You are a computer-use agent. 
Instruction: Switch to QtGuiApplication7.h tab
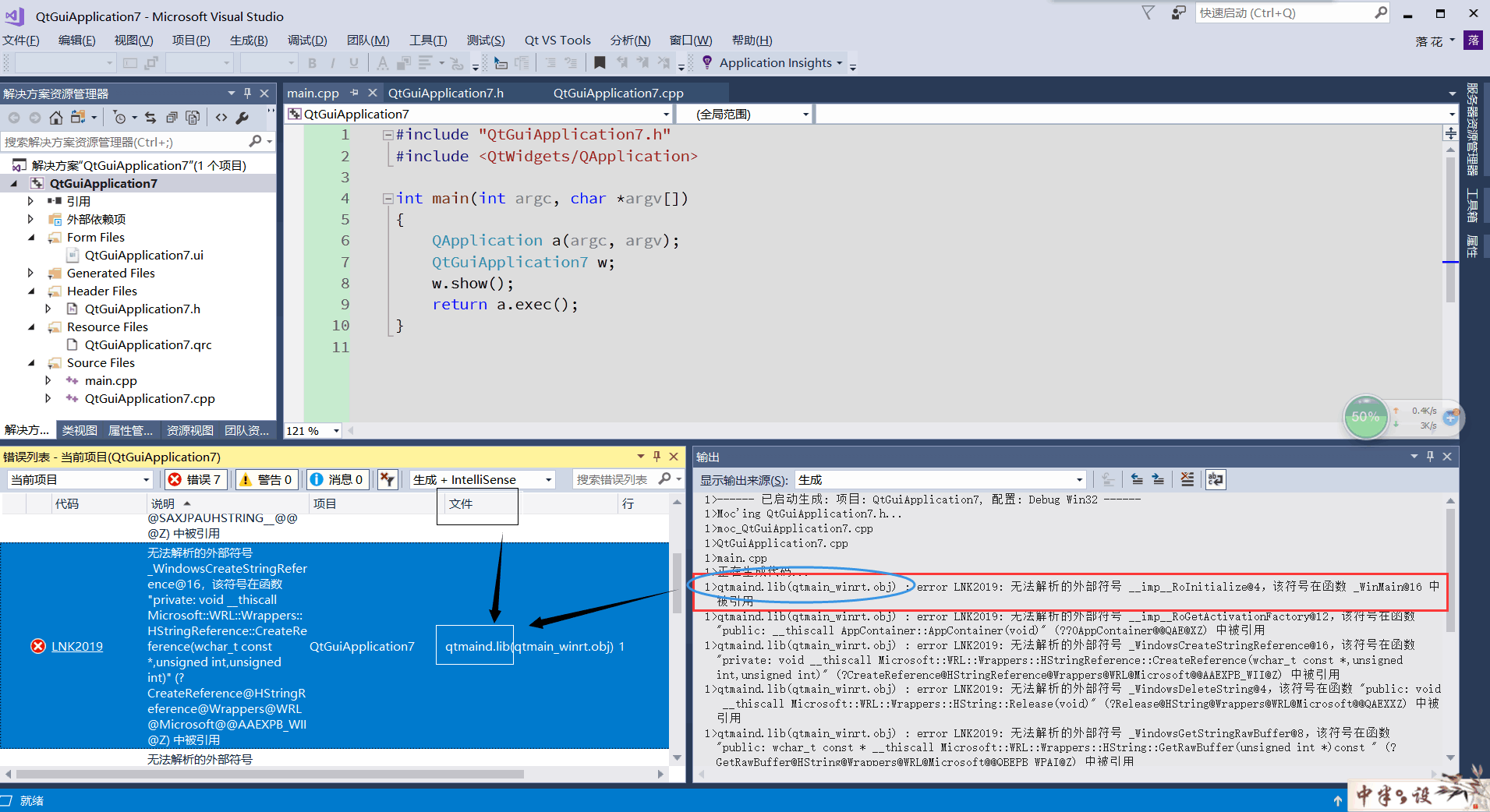446,93
